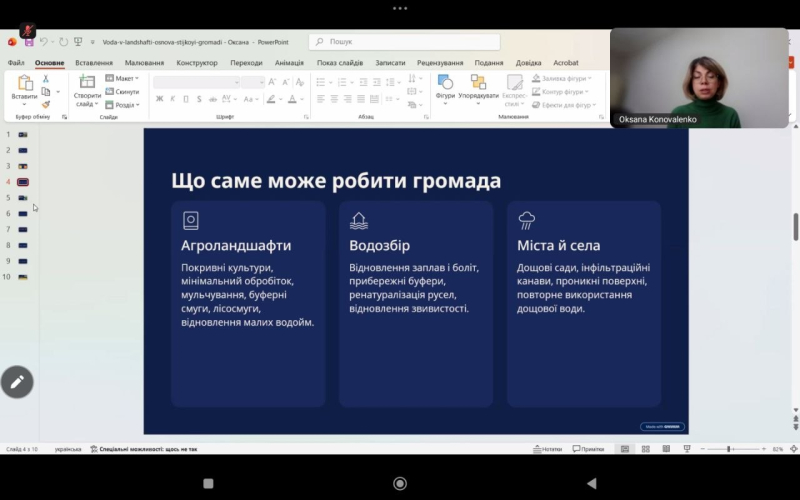Image resolution: width=800 pixels, height=500 pixels.
Task: Select slide 5 thumbnail in panel
Action: pyautogui.click(x=22, y=198)
